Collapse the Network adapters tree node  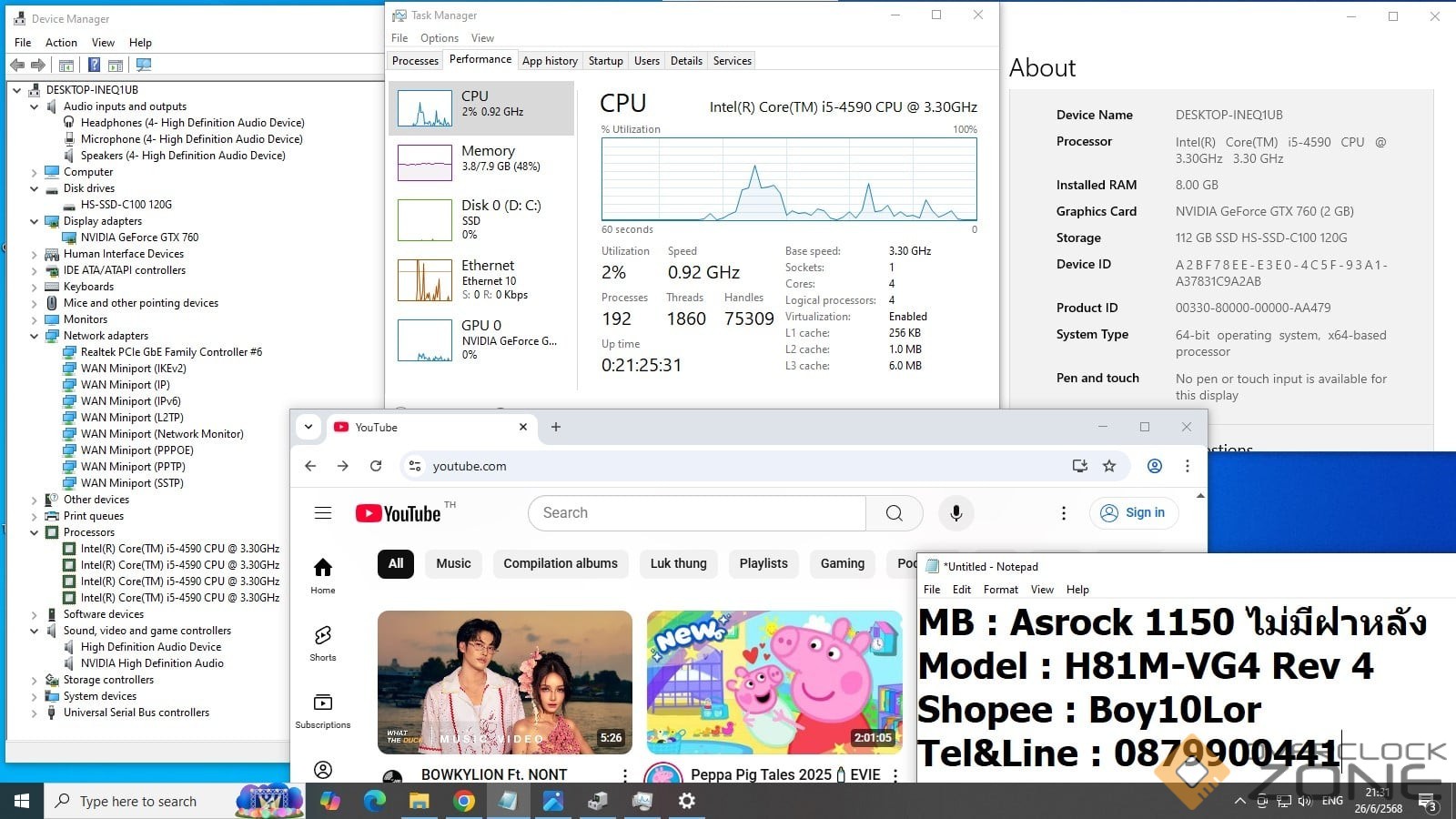click(35, 336)
